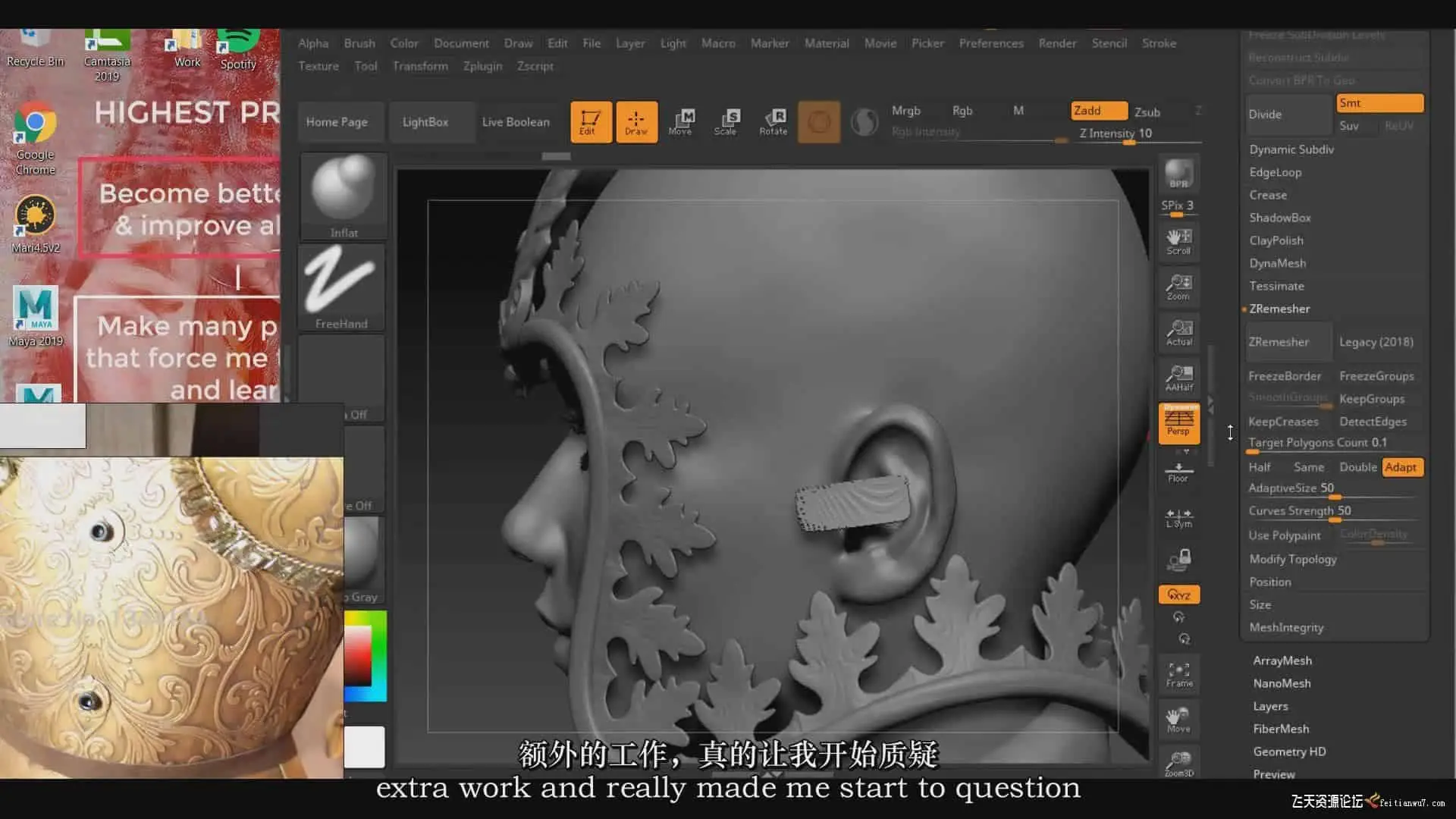Click the BPR render icon
The image size is (1456, 819).
tap(1178, 174)
